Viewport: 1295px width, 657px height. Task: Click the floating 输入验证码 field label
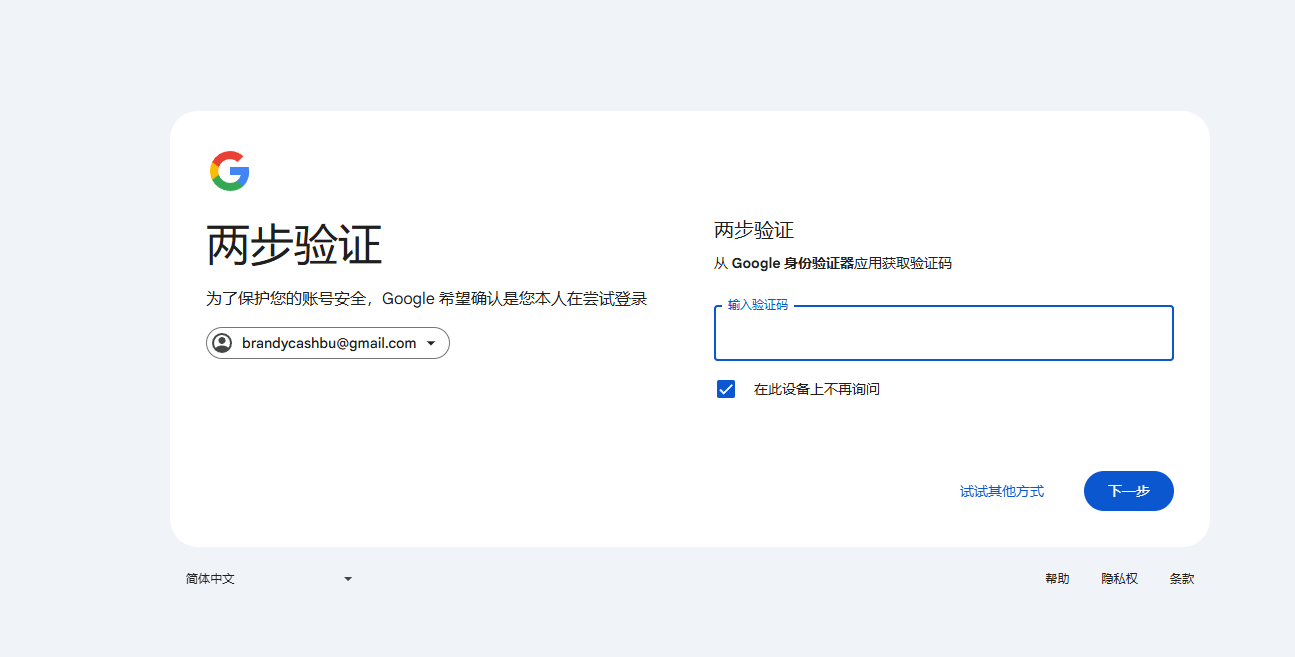[758, 305]
